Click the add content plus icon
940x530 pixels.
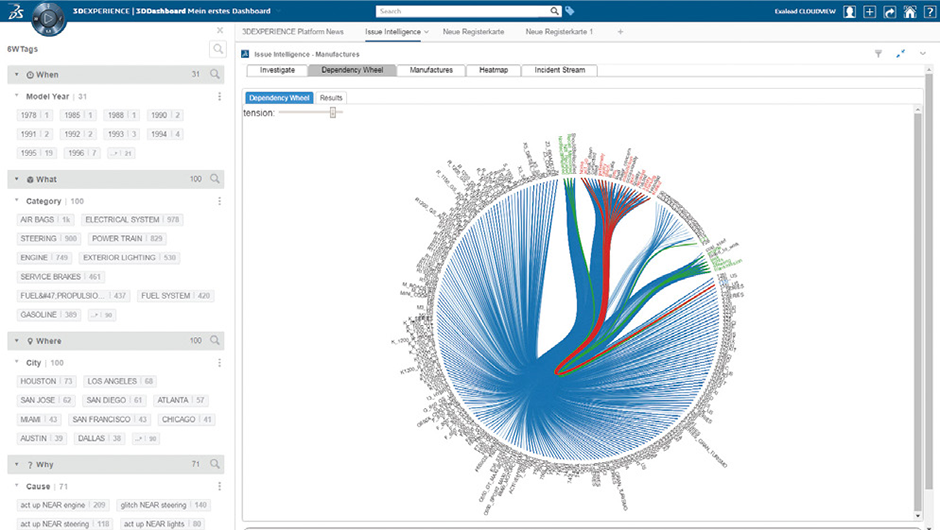coord(870,12)
